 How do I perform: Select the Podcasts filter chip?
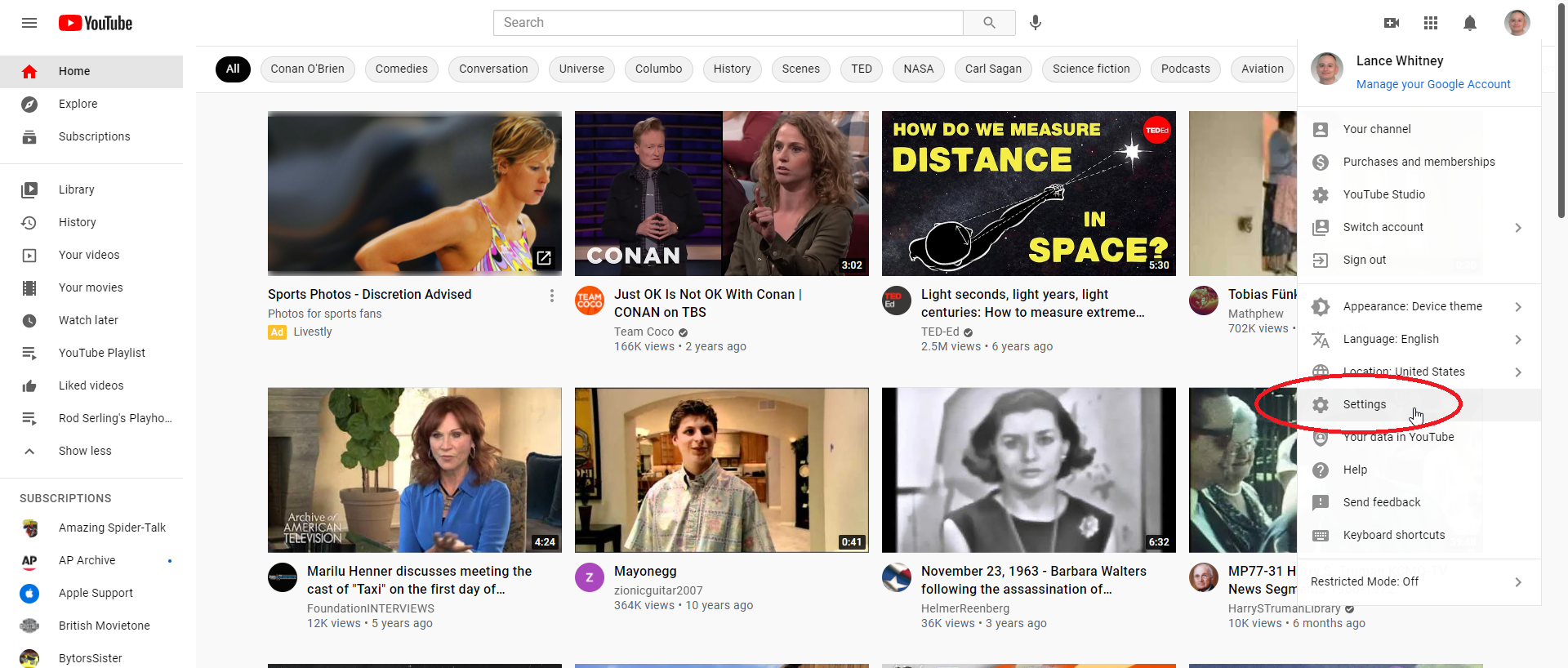coord(1185,69)
